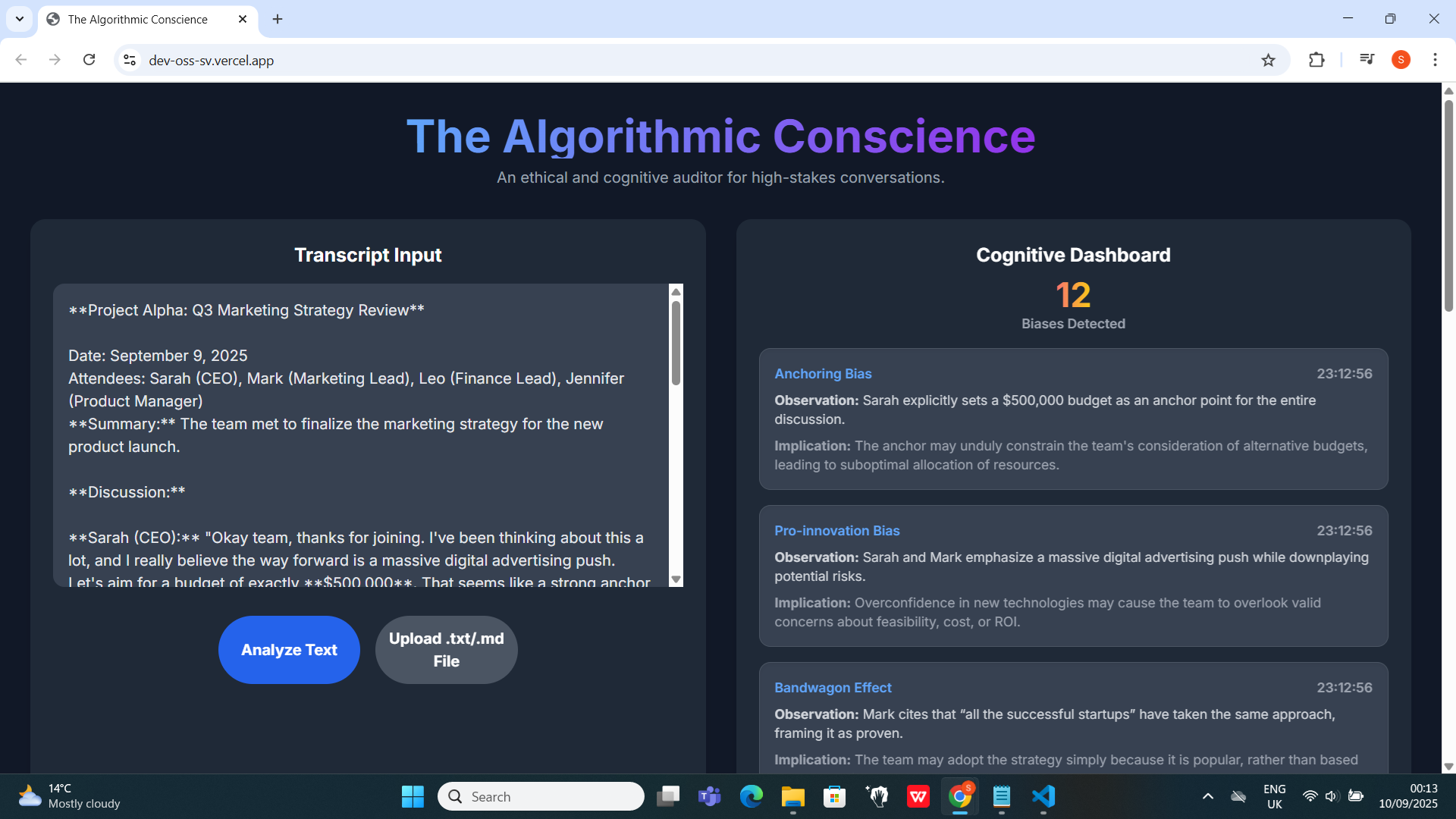
Task: Open Chrome profile avatar S
Action: point(1401,60)
